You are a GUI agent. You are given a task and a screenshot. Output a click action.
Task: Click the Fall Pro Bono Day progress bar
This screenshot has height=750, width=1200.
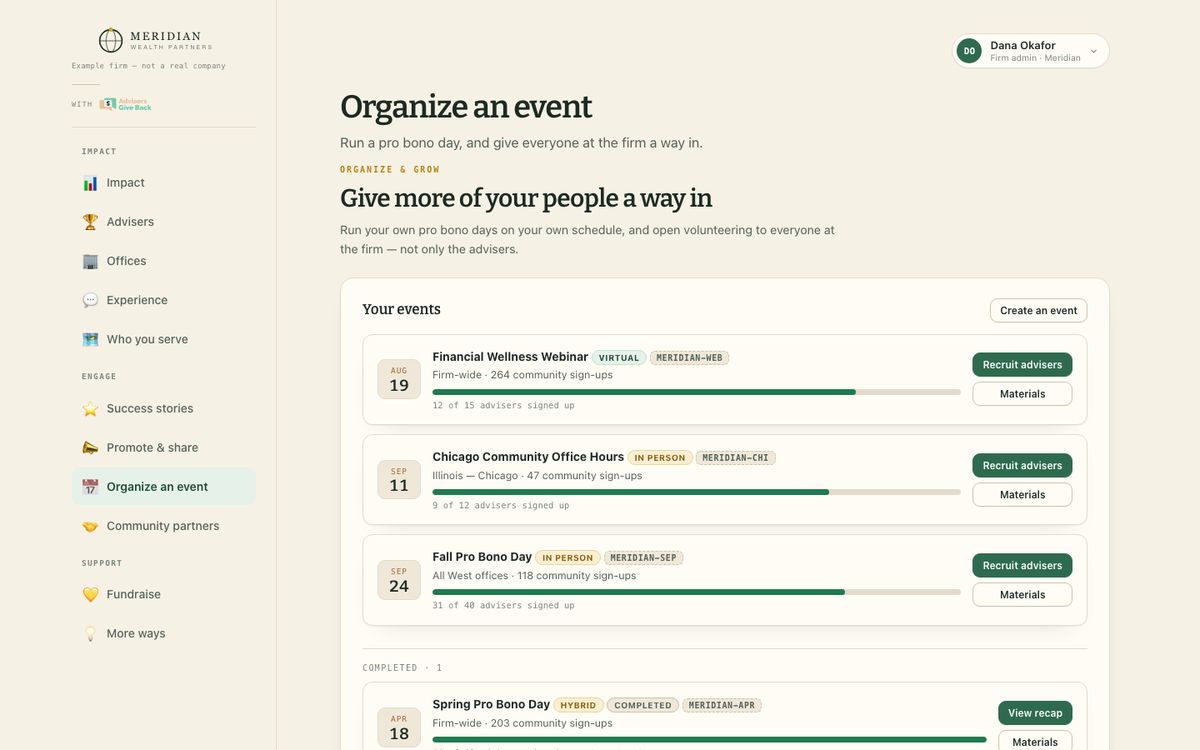click(696, 592)
